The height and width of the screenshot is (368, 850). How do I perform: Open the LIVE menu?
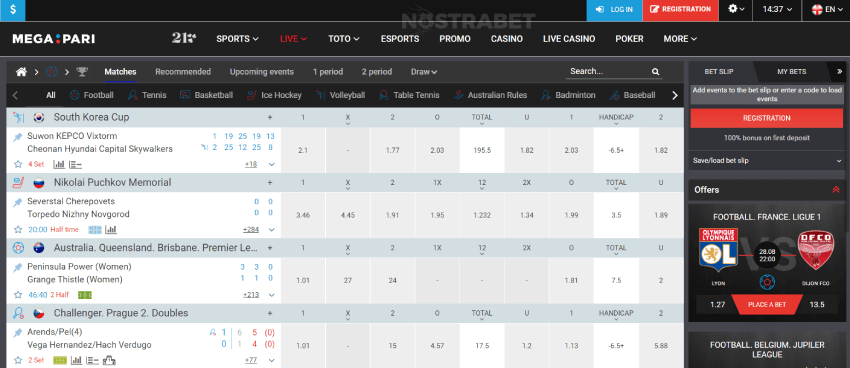point(293,39)
